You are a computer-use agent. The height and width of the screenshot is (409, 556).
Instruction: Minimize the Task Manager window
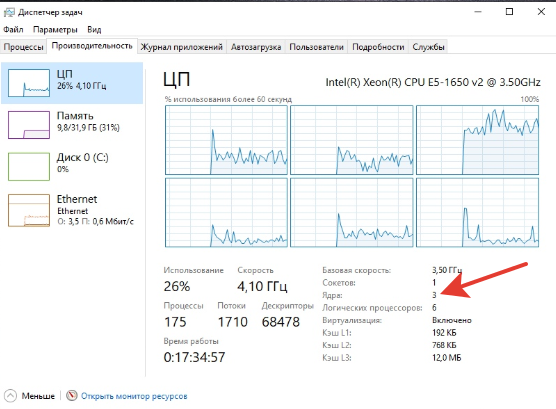(x=478, y=12)
